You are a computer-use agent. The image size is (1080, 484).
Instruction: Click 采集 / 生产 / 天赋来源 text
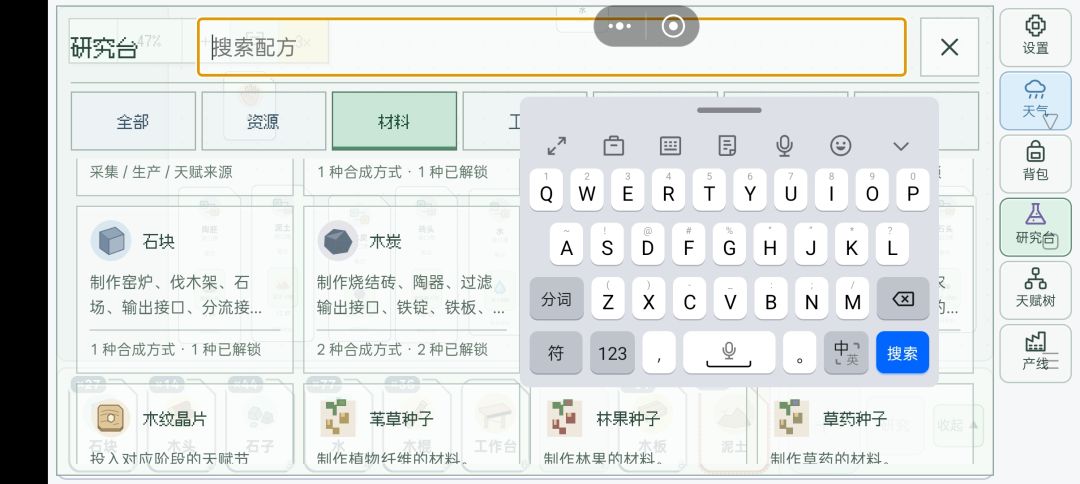coord(160,172)
